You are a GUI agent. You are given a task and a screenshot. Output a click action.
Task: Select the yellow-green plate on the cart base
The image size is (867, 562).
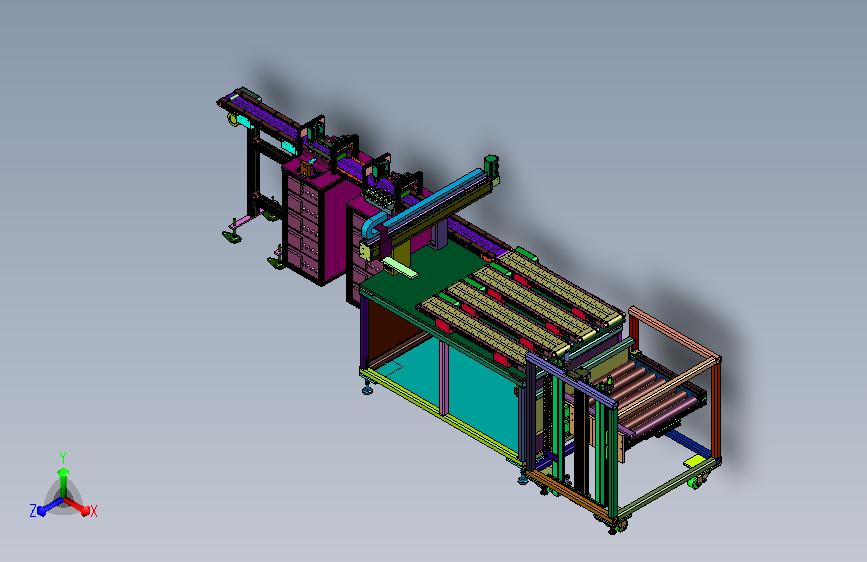click(x=694, y=461)
